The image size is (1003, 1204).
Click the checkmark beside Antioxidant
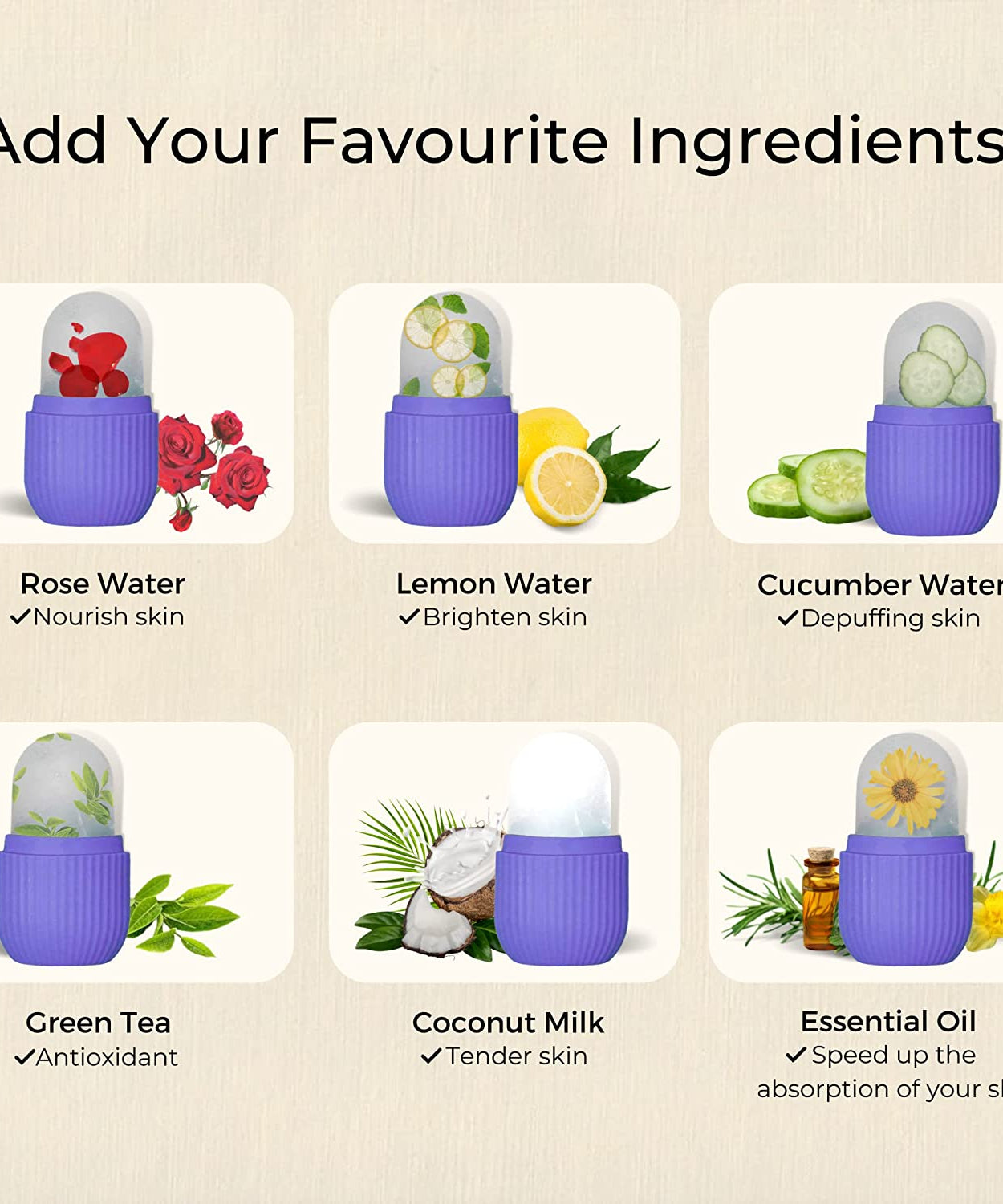pyautogui.click(x=25, y=1057)
